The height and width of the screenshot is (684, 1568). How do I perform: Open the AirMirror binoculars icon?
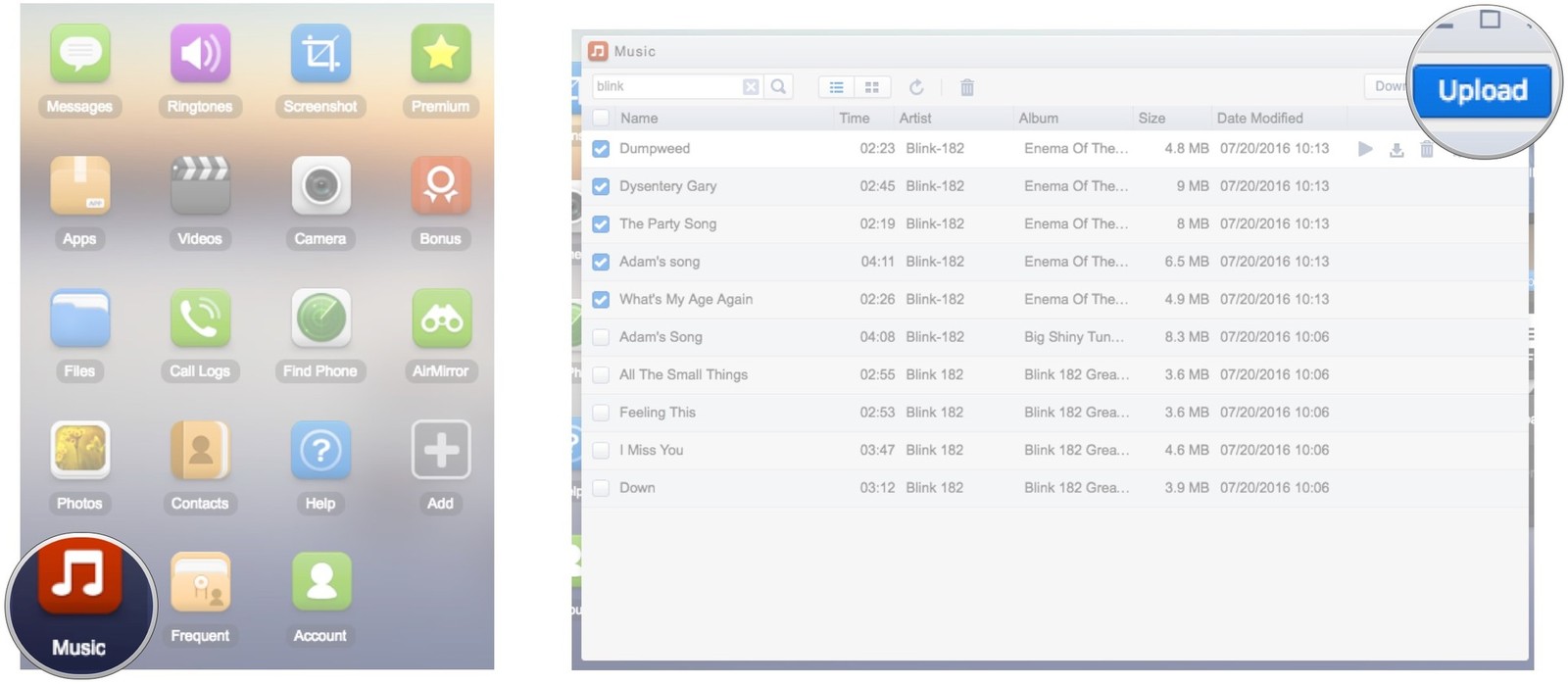(441, 318)
